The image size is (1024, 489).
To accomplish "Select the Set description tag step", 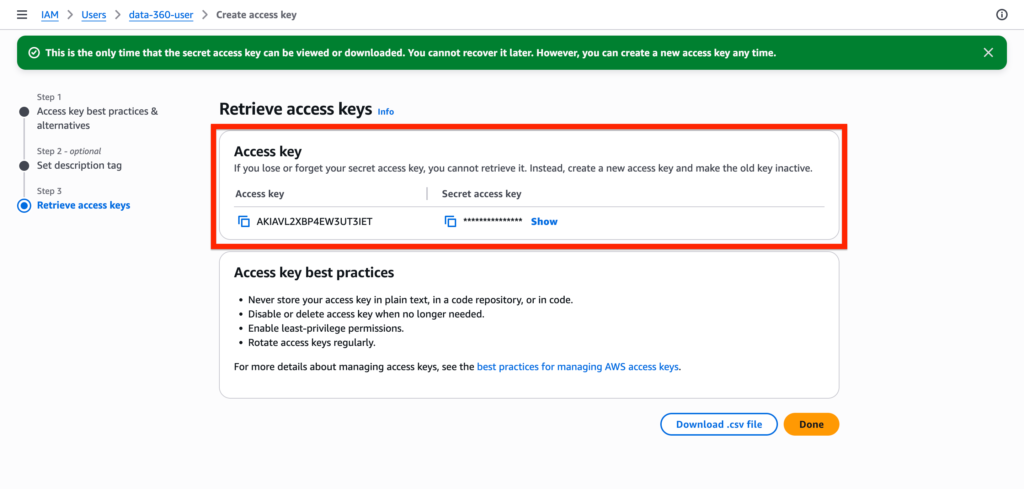I will [x=79, y=165].
